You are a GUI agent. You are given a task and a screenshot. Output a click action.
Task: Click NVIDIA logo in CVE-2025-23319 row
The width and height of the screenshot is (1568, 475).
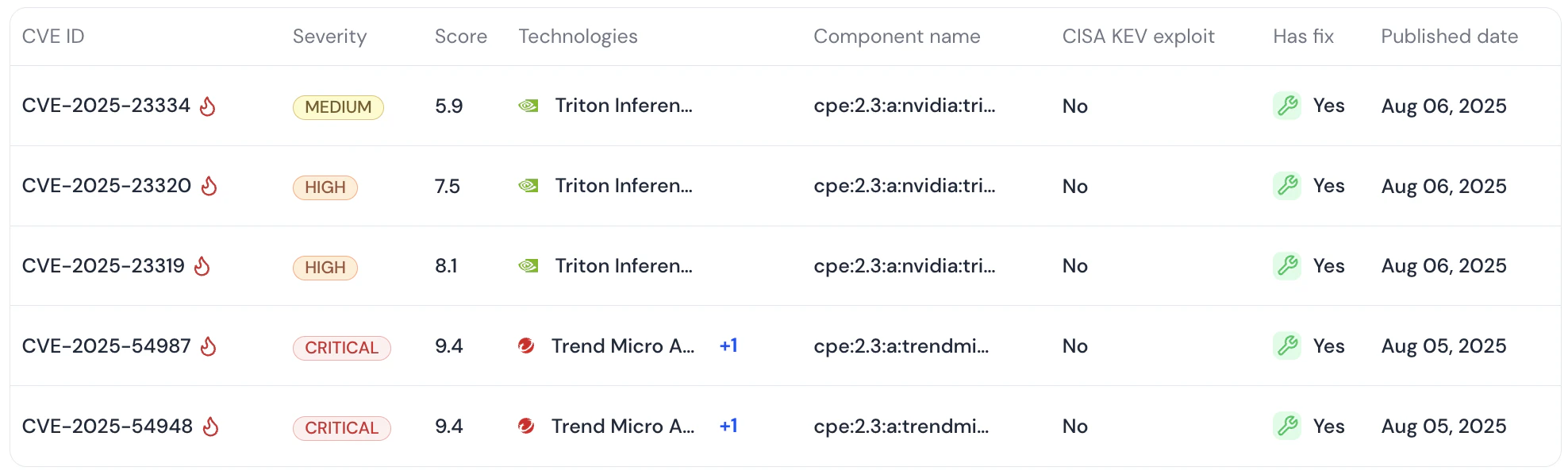point(528,266)
